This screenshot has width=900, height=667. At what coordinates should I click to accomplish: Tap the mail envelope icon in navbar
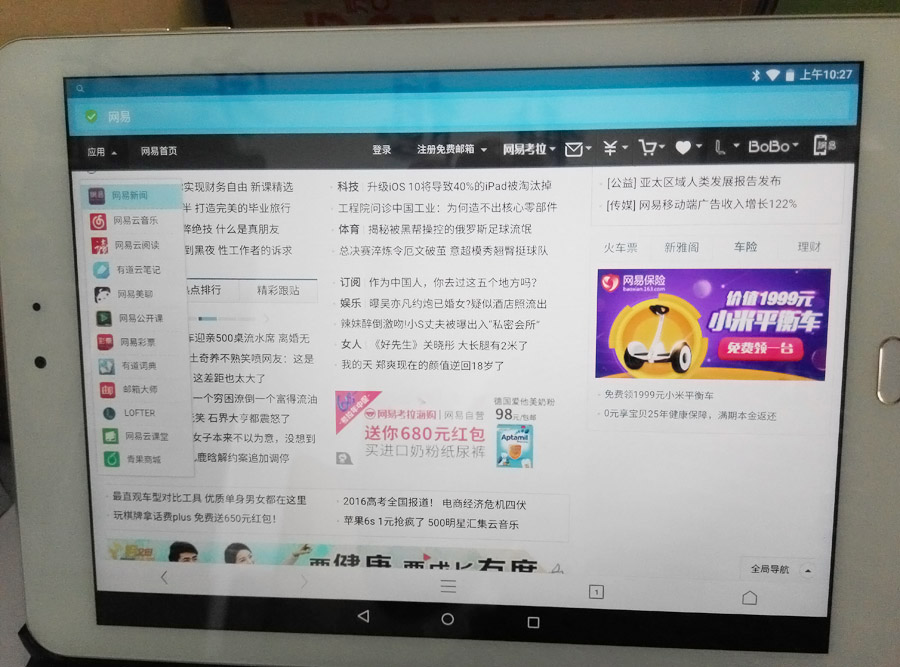(x=573, y=150)
